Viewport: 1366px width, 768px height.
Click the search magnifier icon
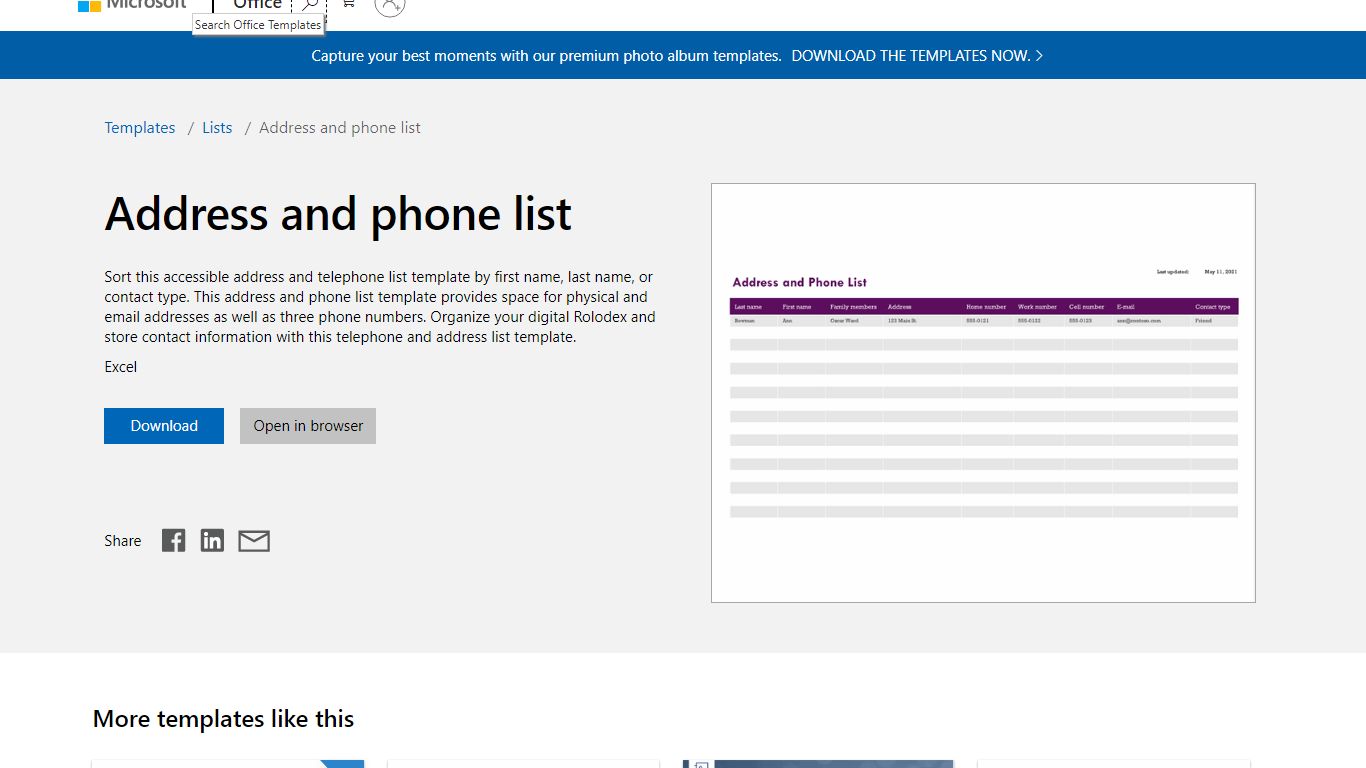point(309,5)
